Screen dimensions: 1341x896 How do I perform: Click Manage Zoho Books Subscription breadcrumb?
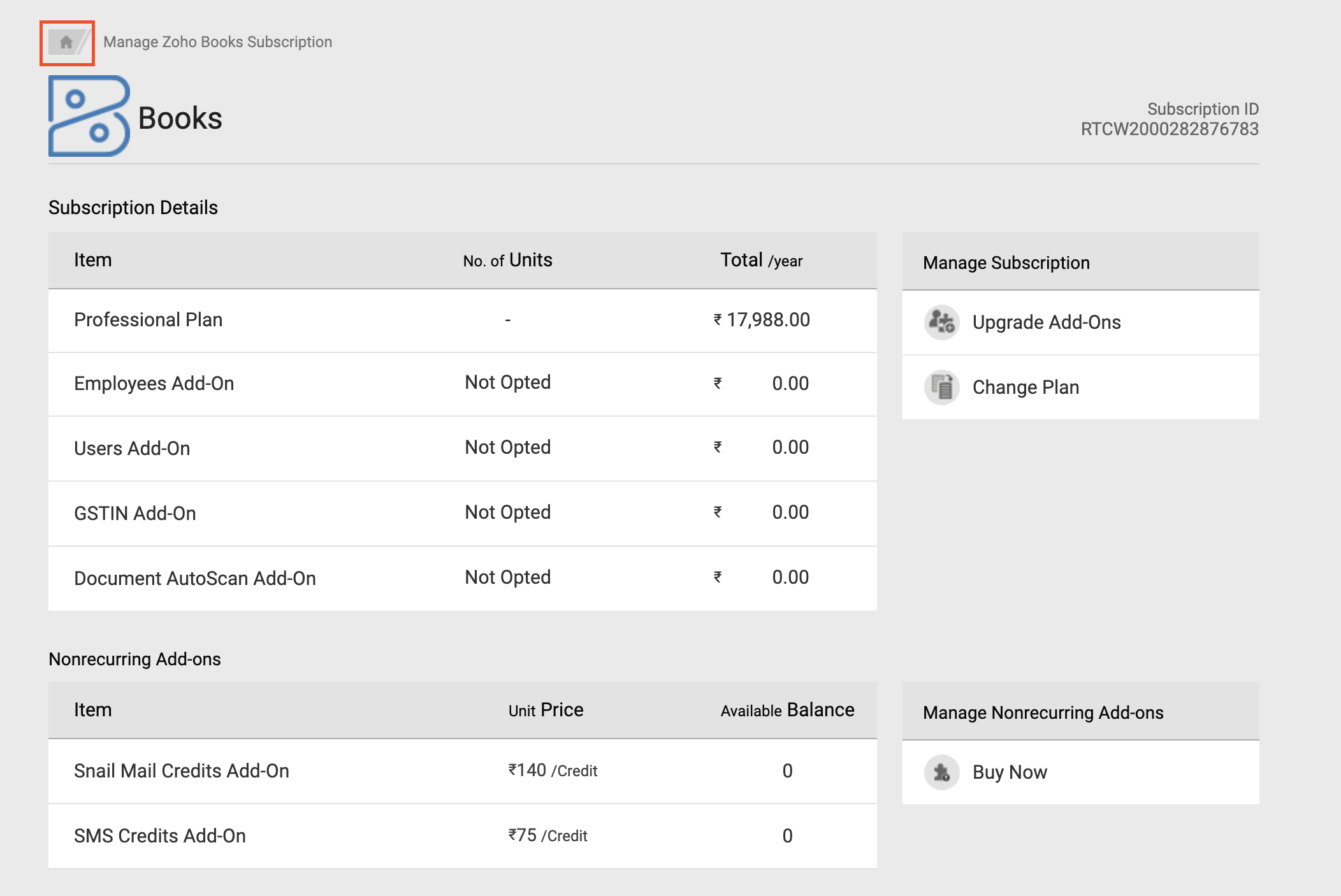coord(217,42)
